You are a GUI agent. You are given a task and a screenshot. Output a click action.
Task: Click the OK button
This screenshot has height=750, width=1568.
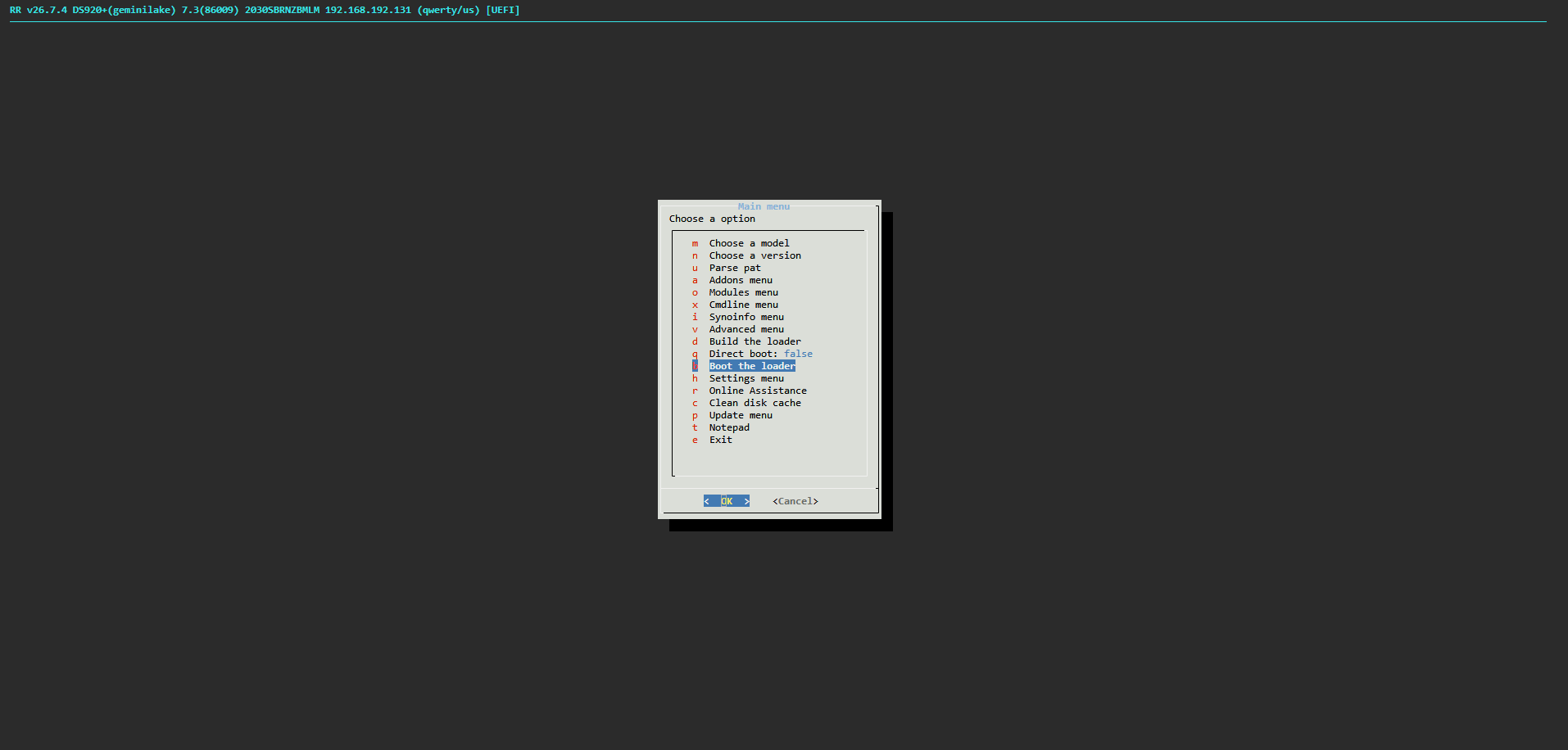pos(727,501)
